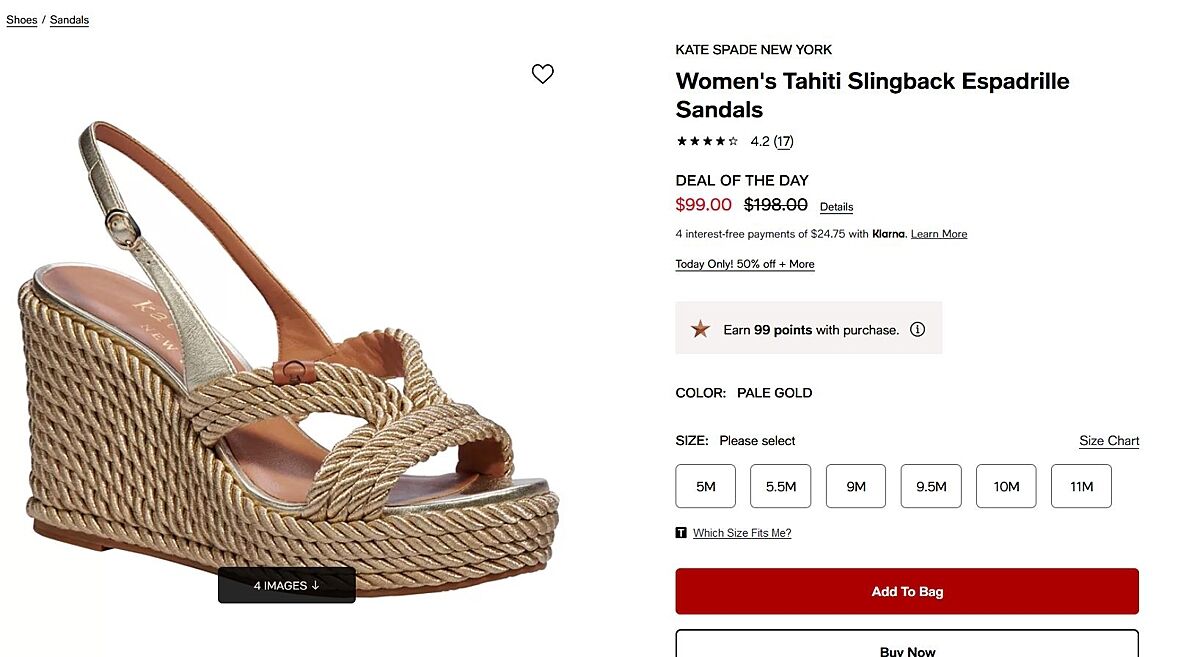Expand the 4 Images gallery

(x=287, y=585)
